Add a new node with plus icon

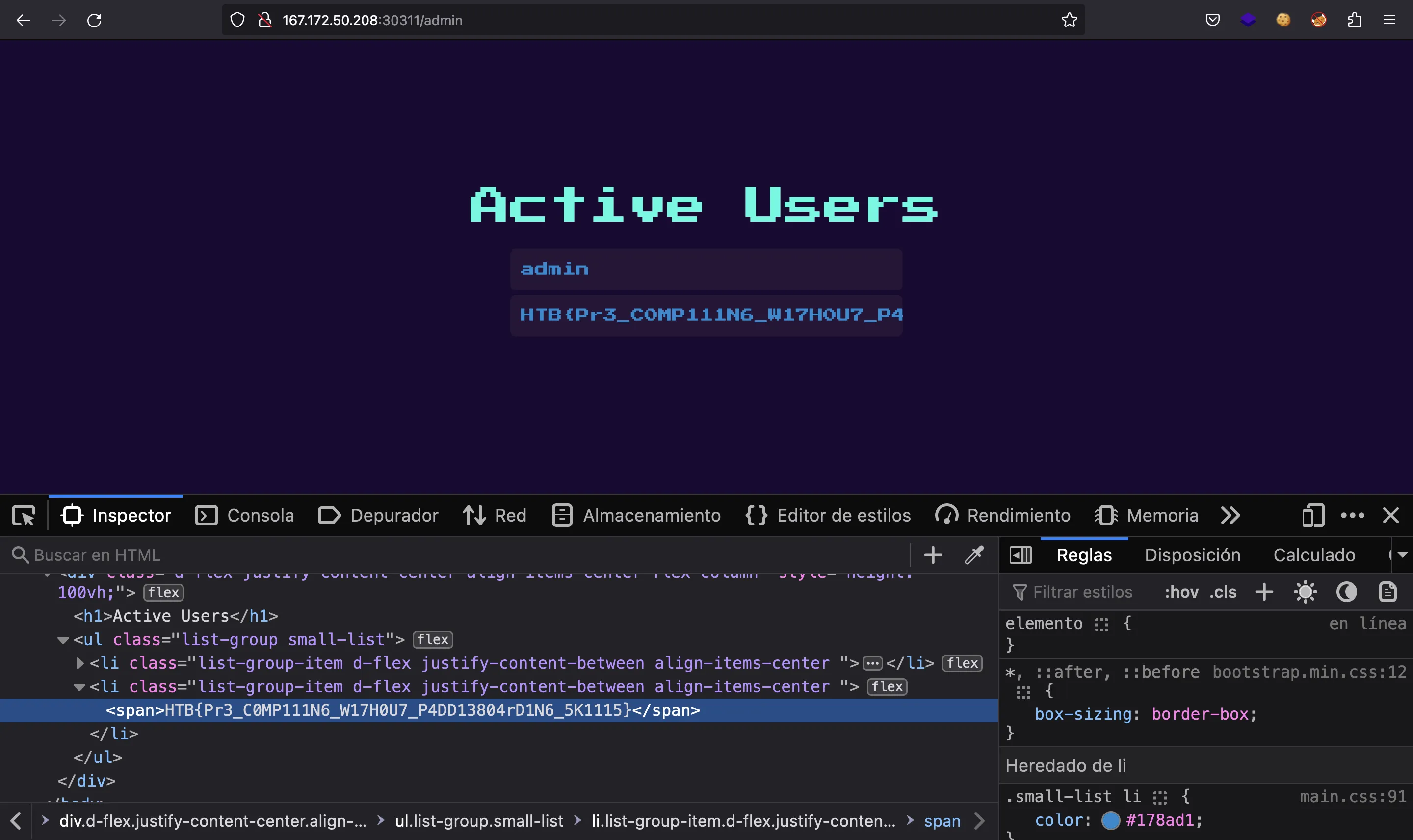pos(933,555)
